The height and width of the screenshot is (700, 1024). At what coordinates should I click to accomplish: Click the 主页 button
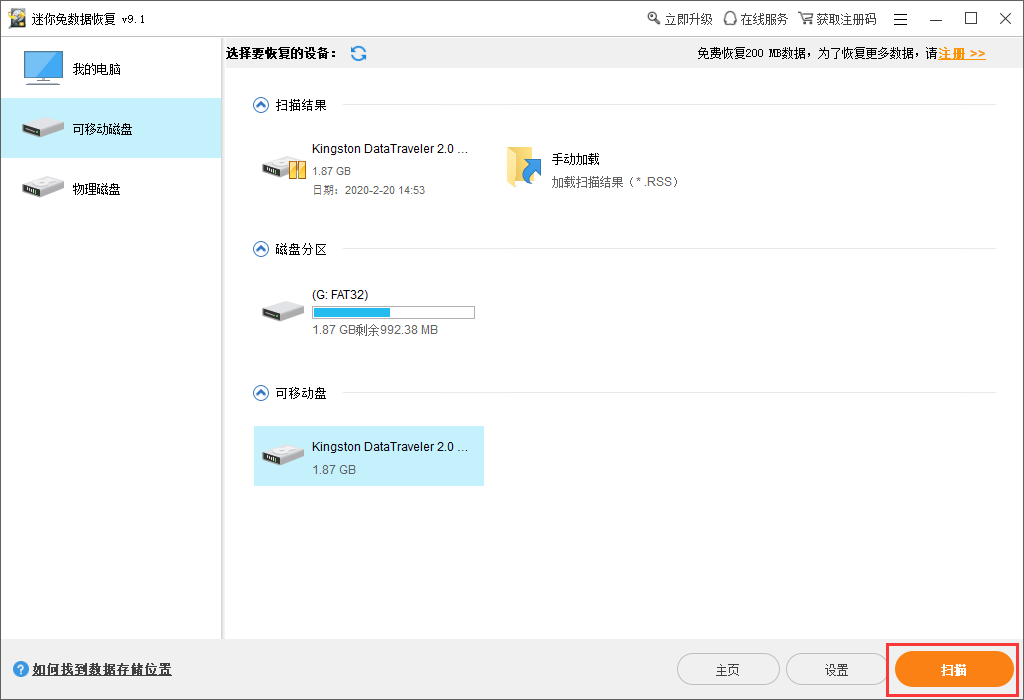click(x=728, y=669)
